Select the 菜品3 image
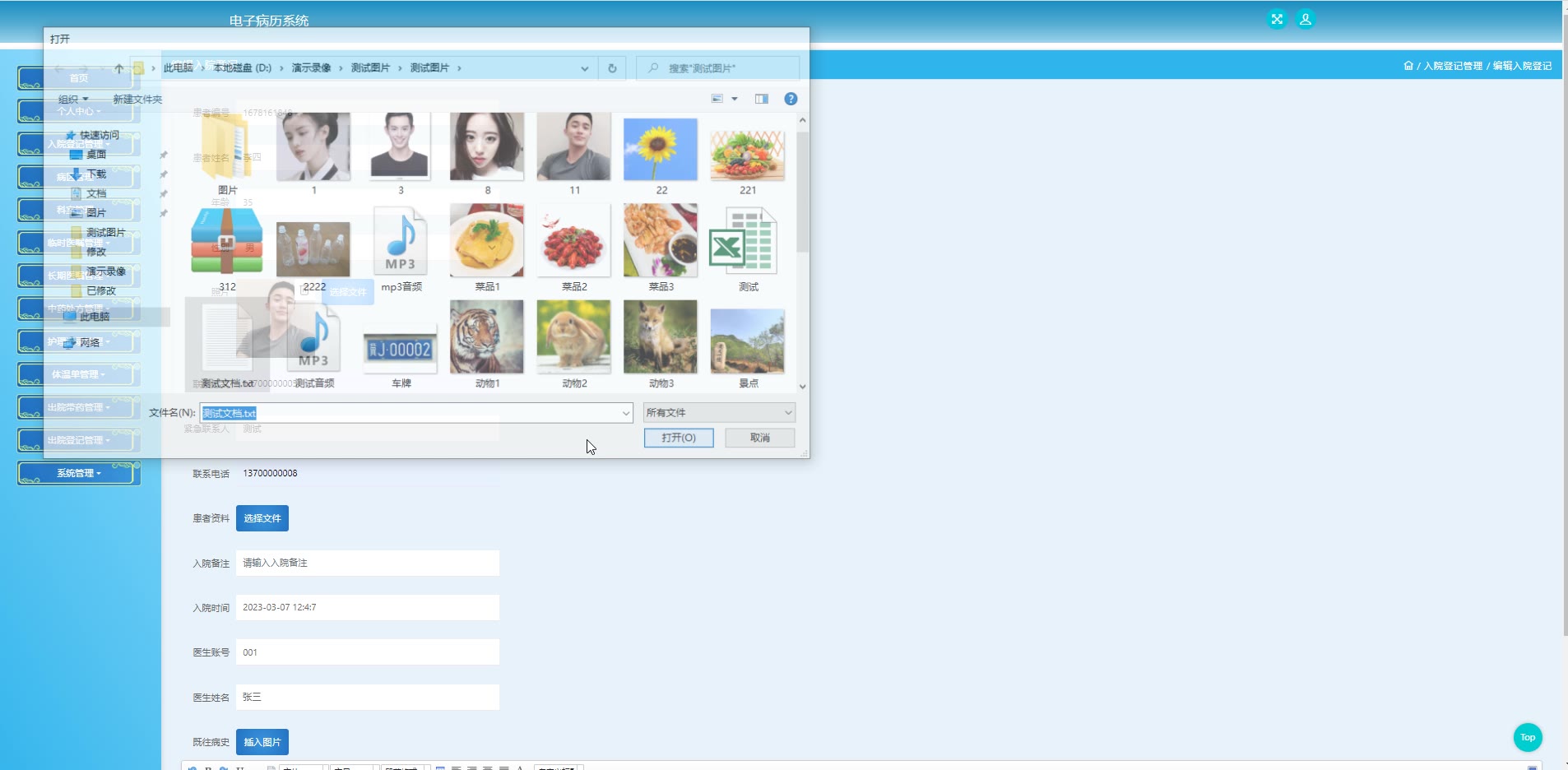 (x=661, y=248)
